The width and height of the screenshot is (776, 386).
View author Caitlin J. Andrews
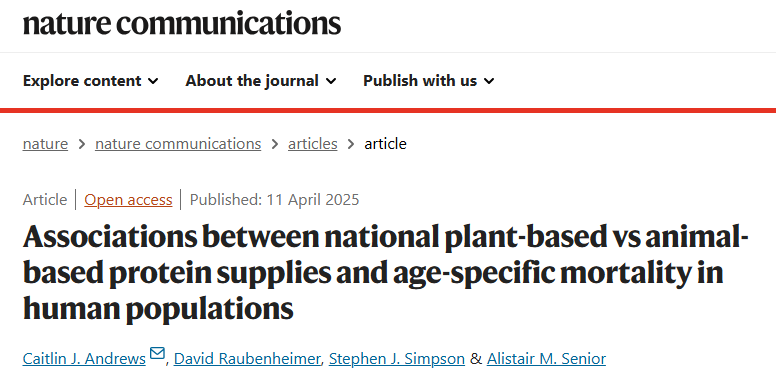pos(84,358)
